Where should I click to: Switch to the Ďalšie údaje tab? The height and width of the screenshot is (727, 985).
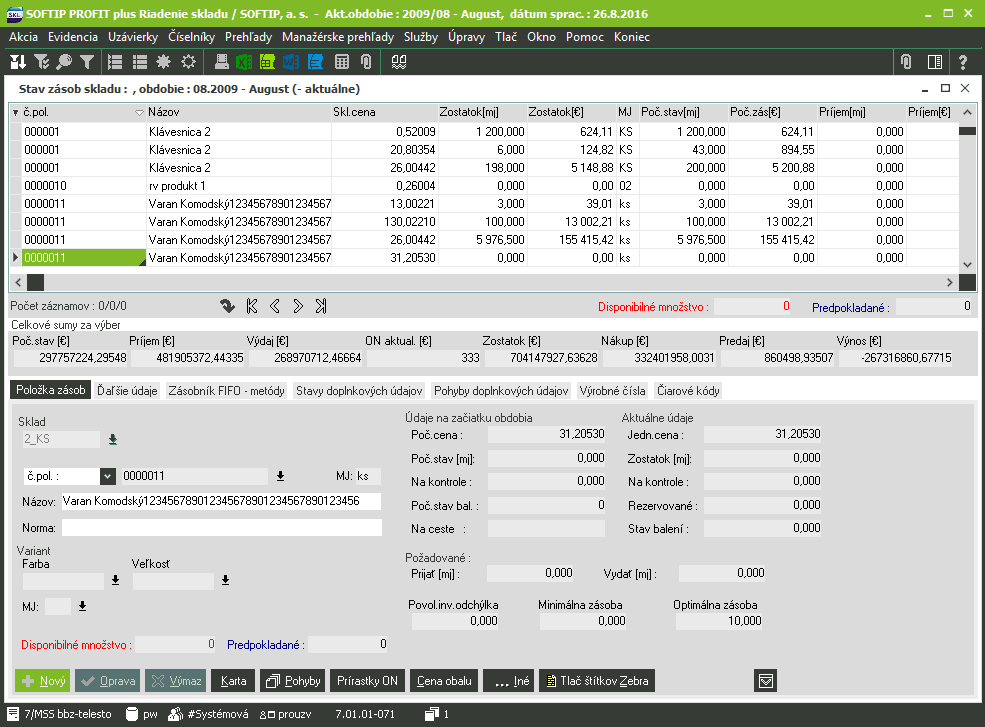[x=128, y=391]
